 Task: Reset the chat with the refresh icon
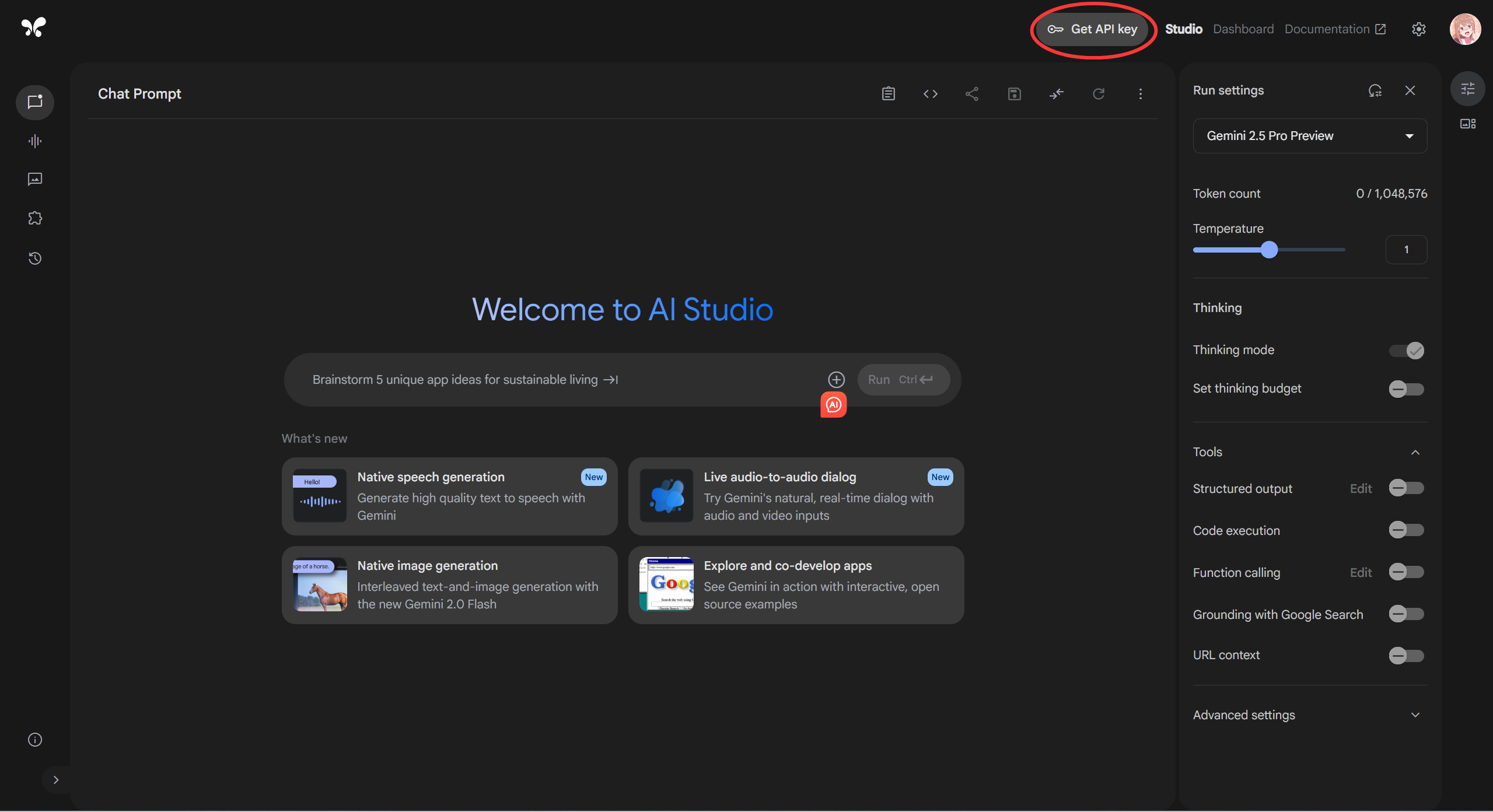1099,93
